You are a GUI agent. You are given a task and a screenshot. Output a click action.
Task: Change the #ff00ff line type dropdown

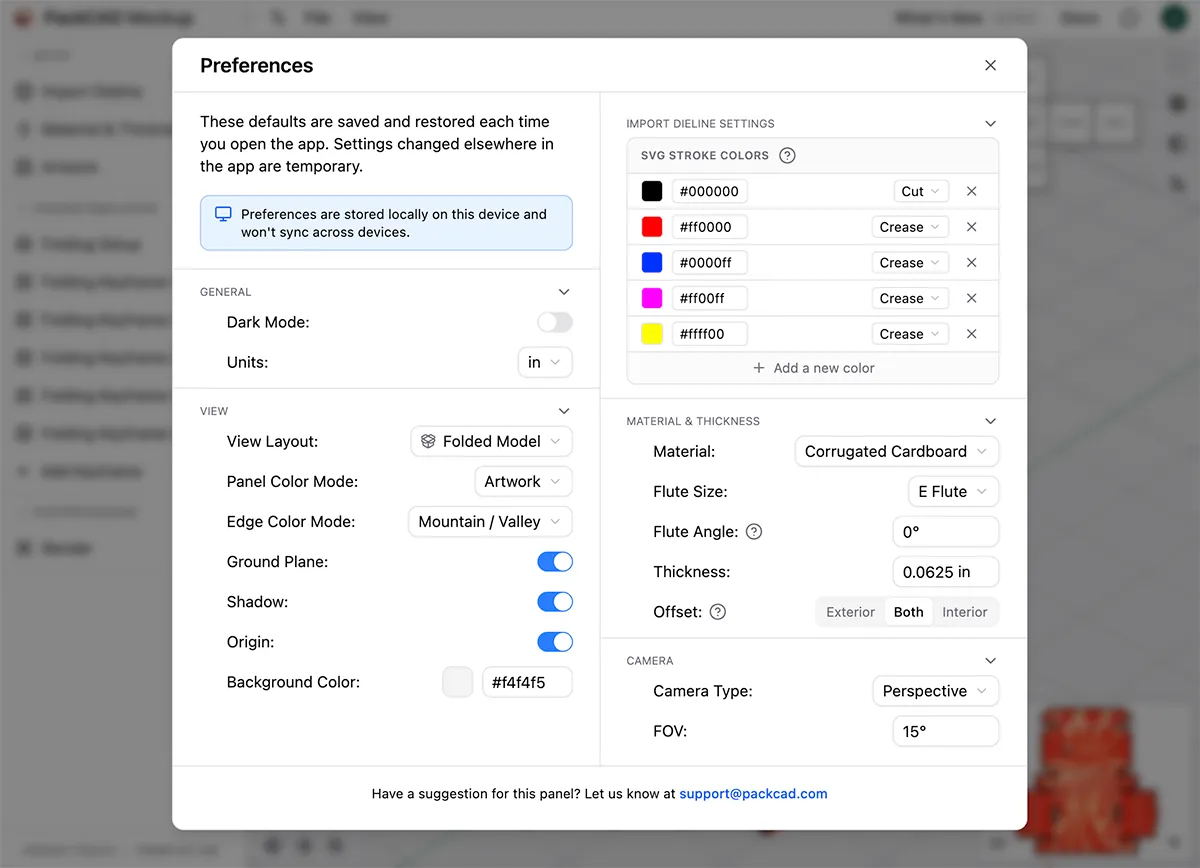910,298
